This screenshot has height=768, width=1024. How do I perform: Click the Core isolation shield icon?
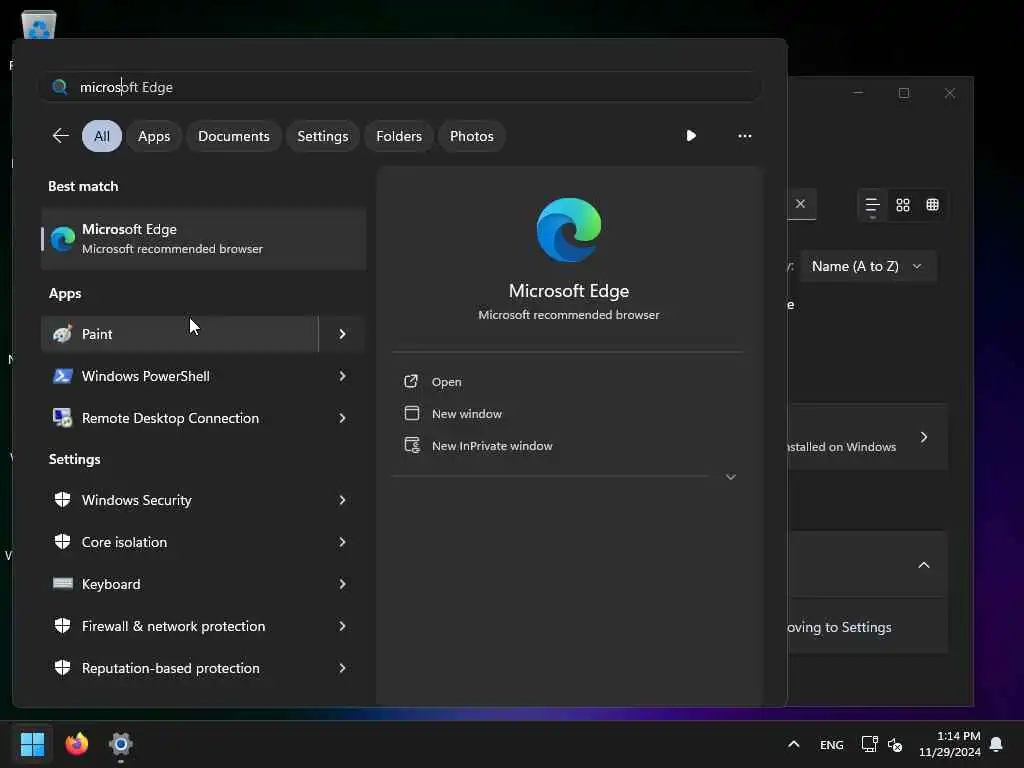click(63, 542)
